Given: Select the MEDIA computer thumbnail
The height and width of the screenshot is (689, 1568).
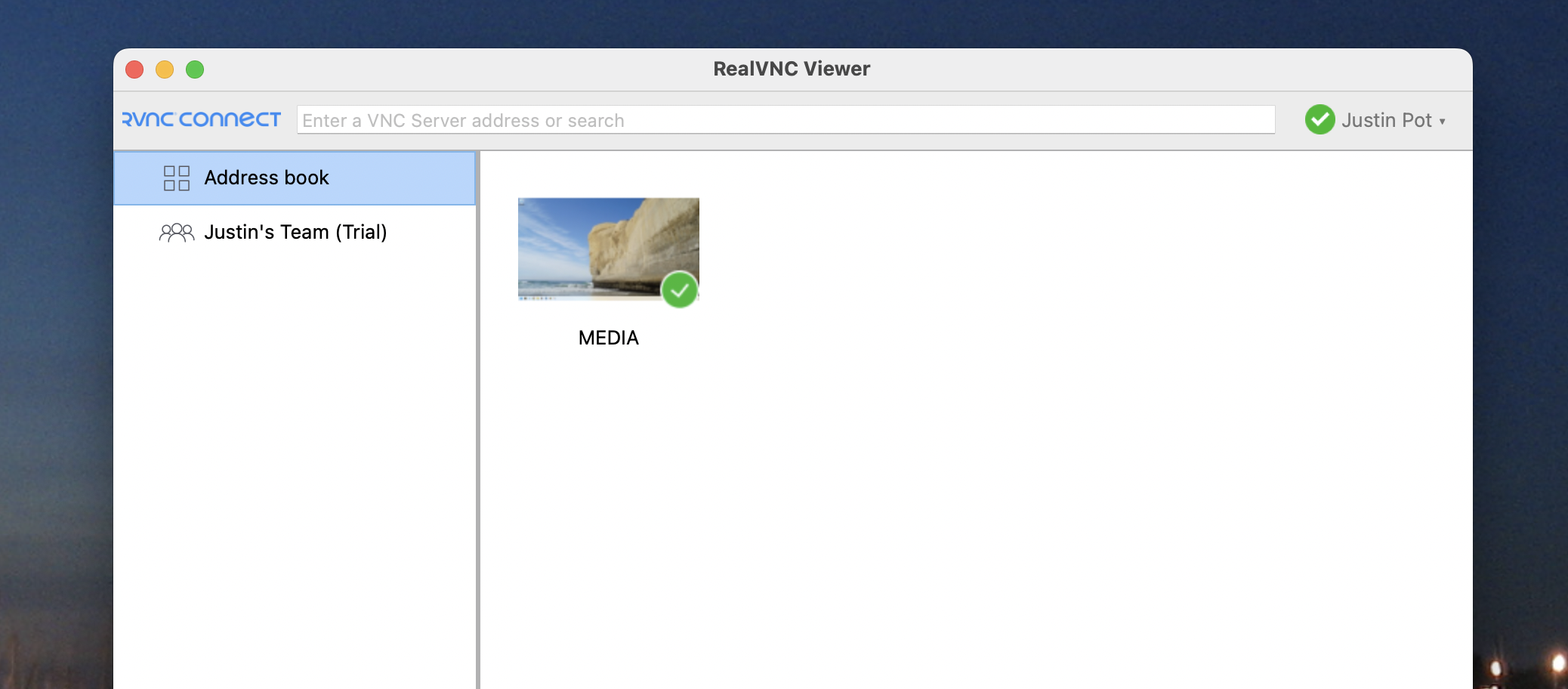Looking at the screenshot, I should pos(608,249).
